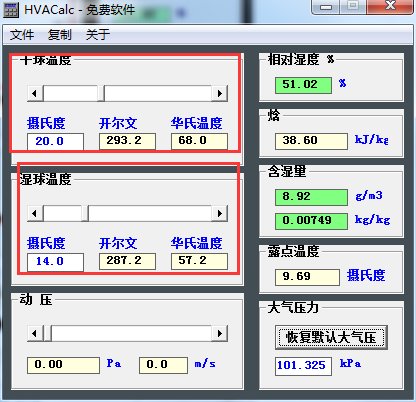Click velocity m/s field showing 0.0
Image resolution: width=416 pixels, height=402 pixels.
point(163,365)
